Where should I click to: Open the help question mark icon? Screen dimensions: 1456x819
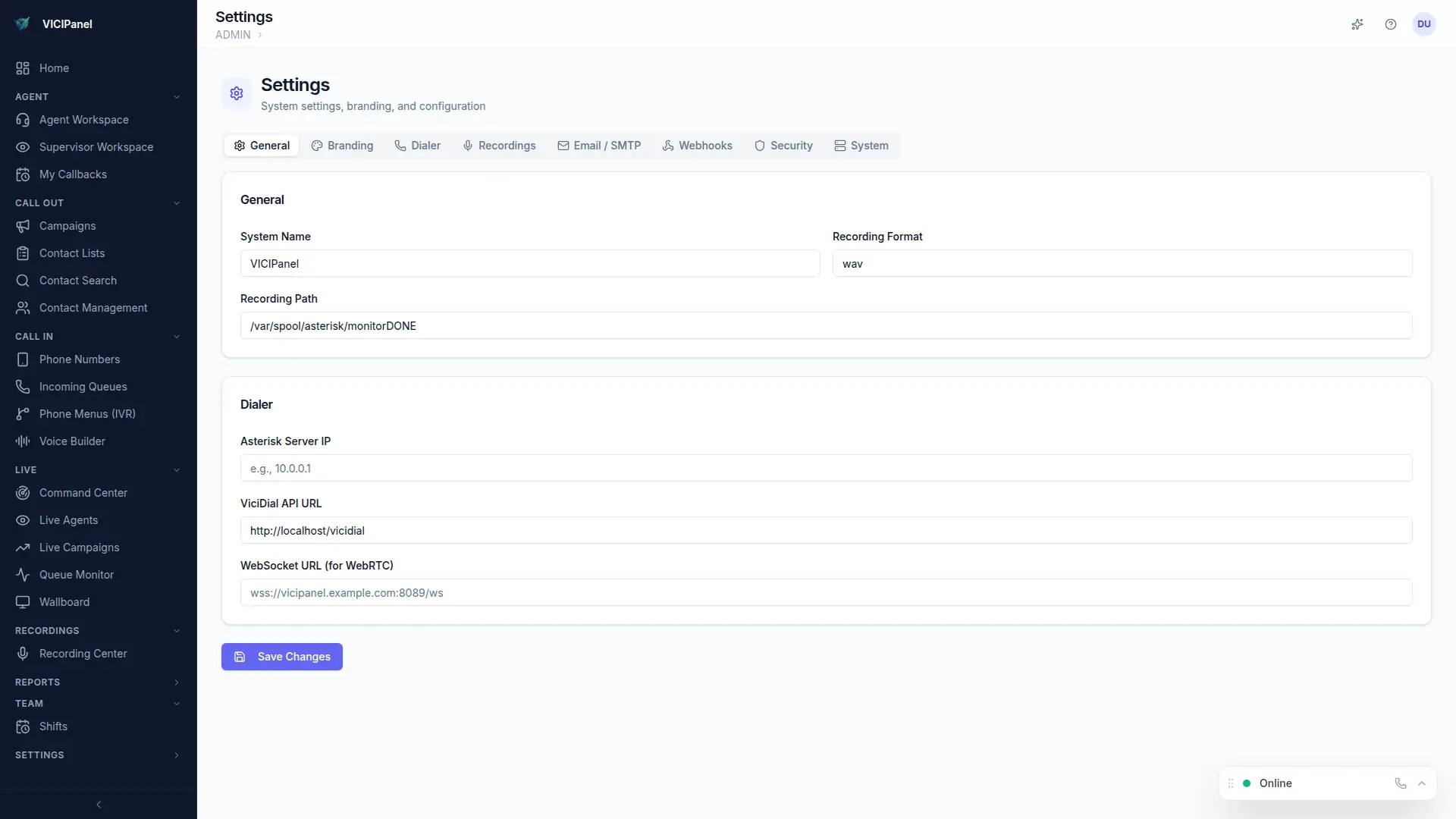[x=1391, y=24]
